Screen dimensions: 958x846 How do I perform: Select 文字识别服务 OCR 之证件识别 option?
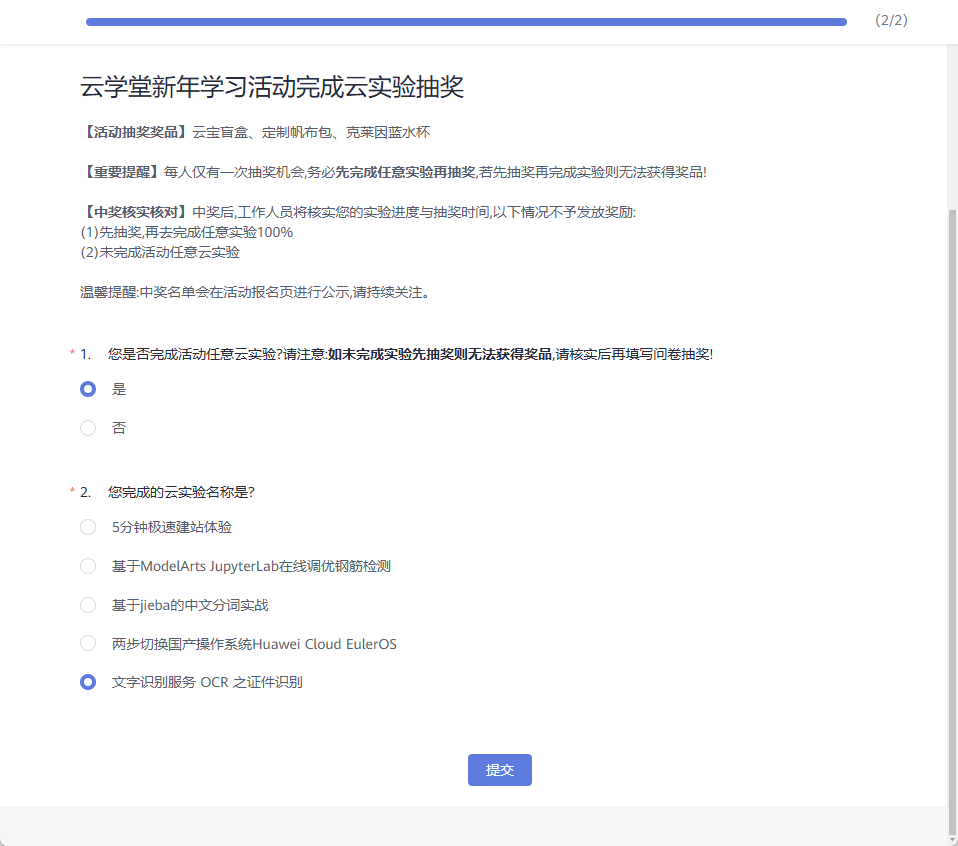pos(88,683)
